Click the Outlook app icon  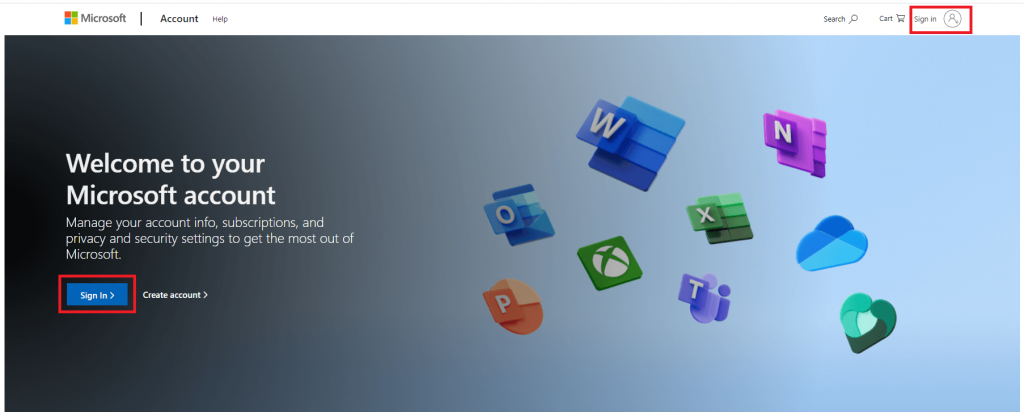pos(519,215)
